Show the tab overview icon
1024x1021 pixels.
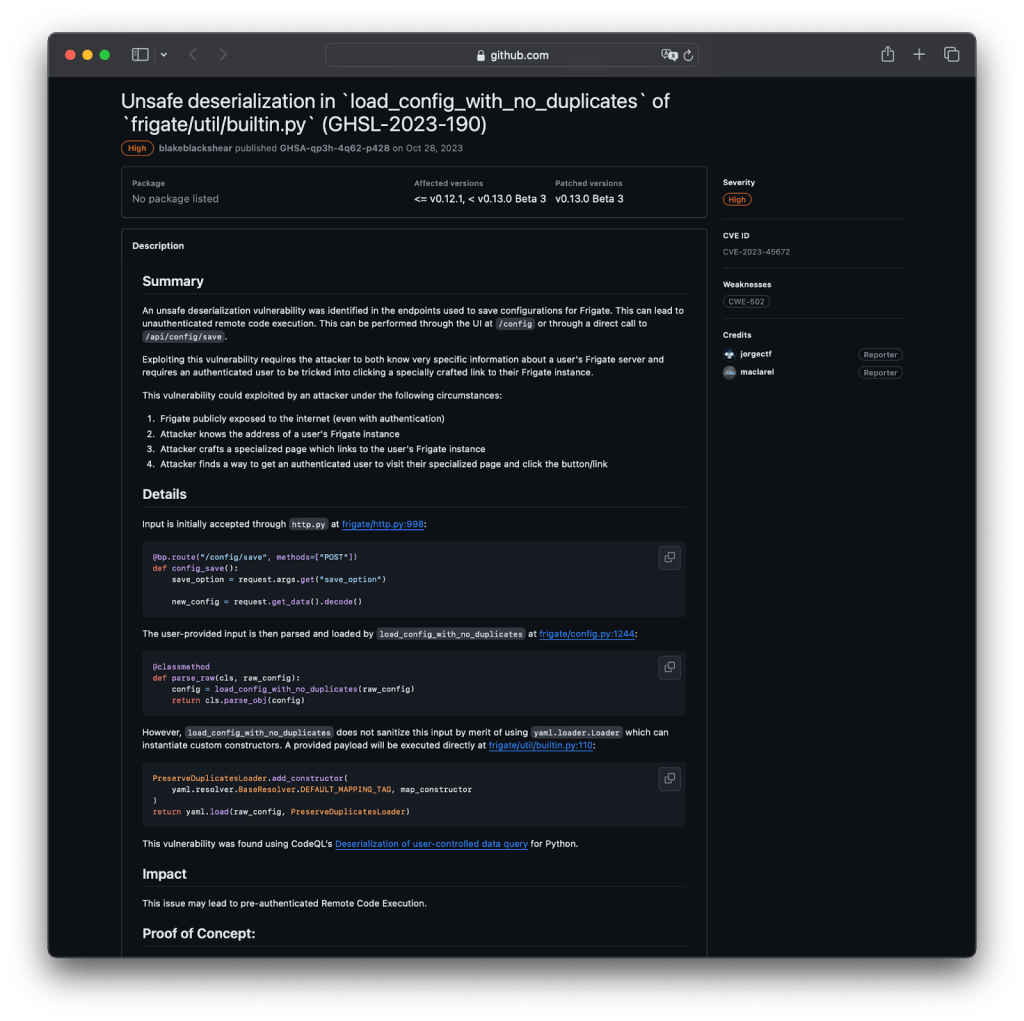[x=951, y=55]
